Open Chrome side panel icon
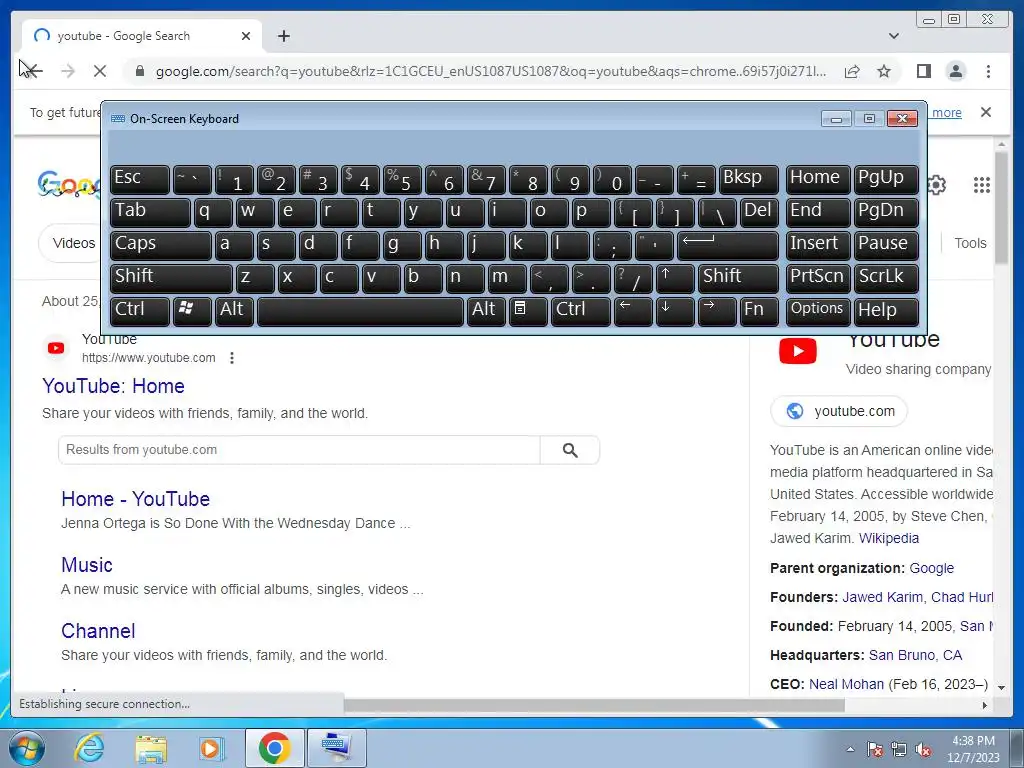The height and width of the screenshot is (768, 1024). pyautogui.click(x=923, y=71)
